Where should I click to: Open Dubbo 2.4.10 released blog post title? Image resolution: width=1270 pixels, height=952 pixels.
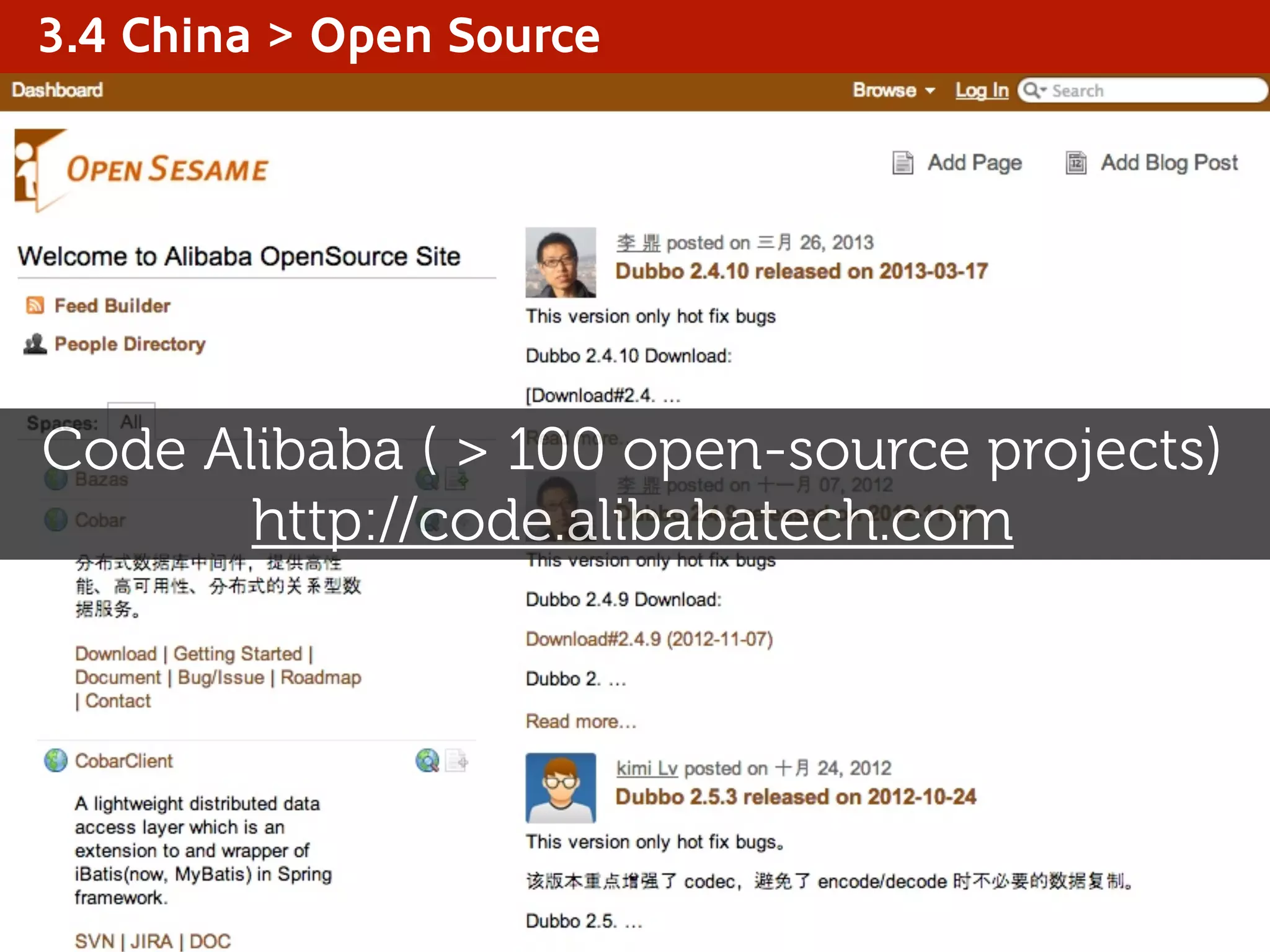801,271
